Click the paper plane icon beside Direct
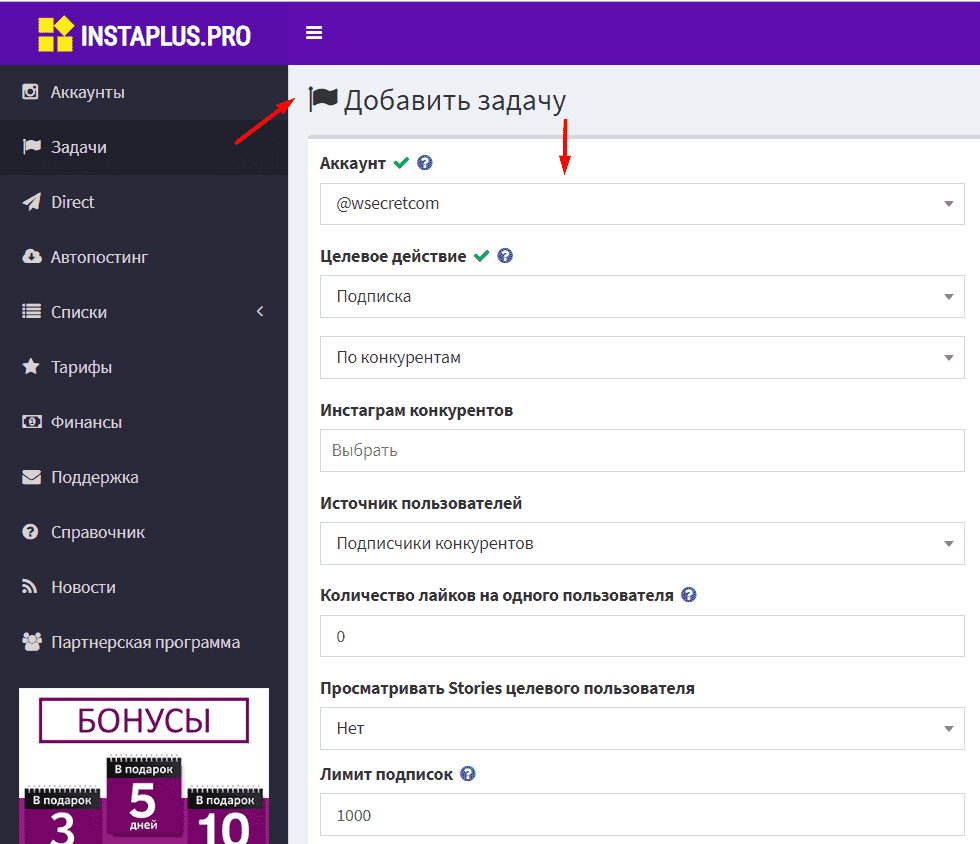The image size is (980, 844). 31,201
